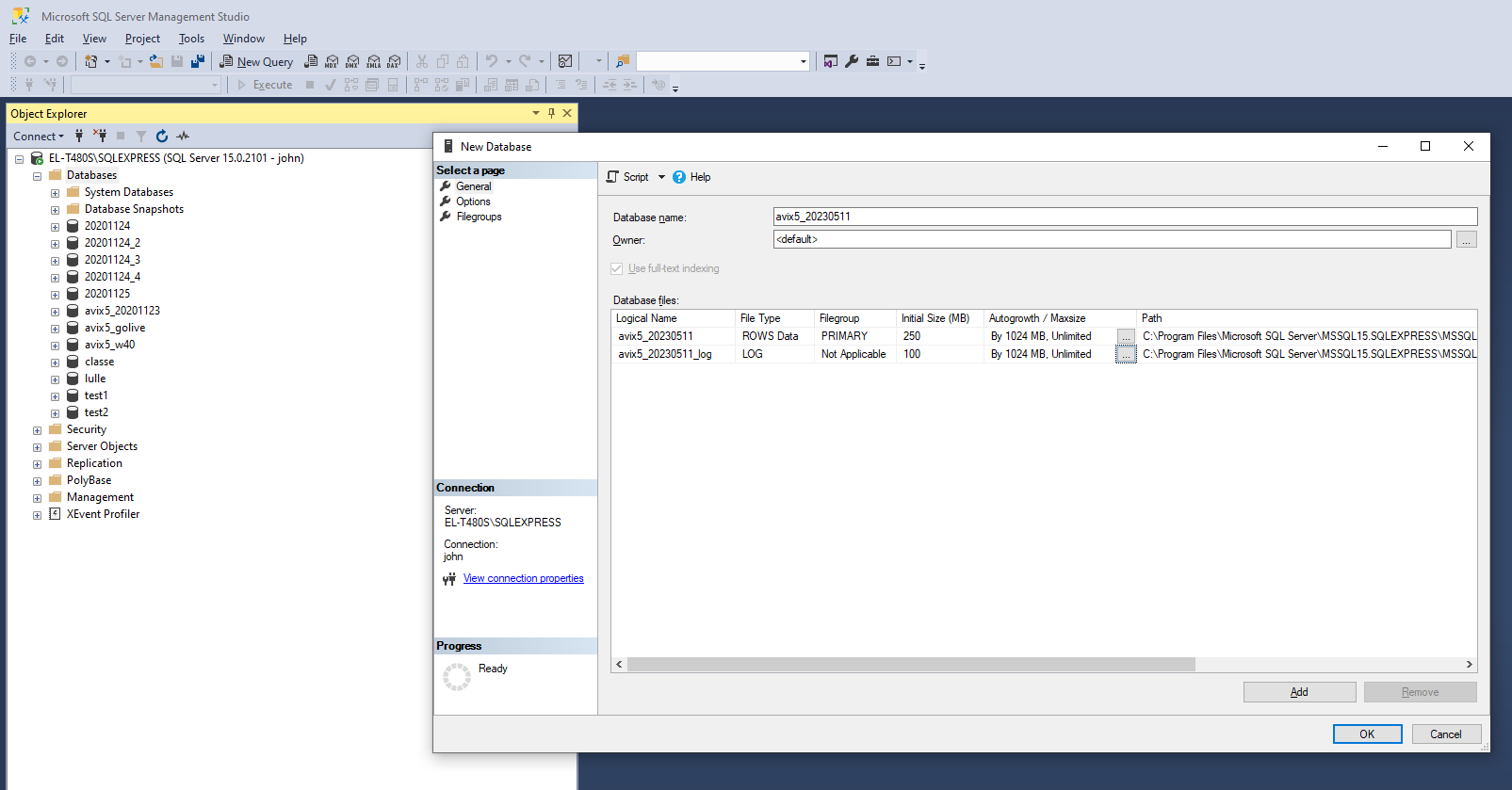Click the wrench Properties icon in toolbar

coord(852,61)
